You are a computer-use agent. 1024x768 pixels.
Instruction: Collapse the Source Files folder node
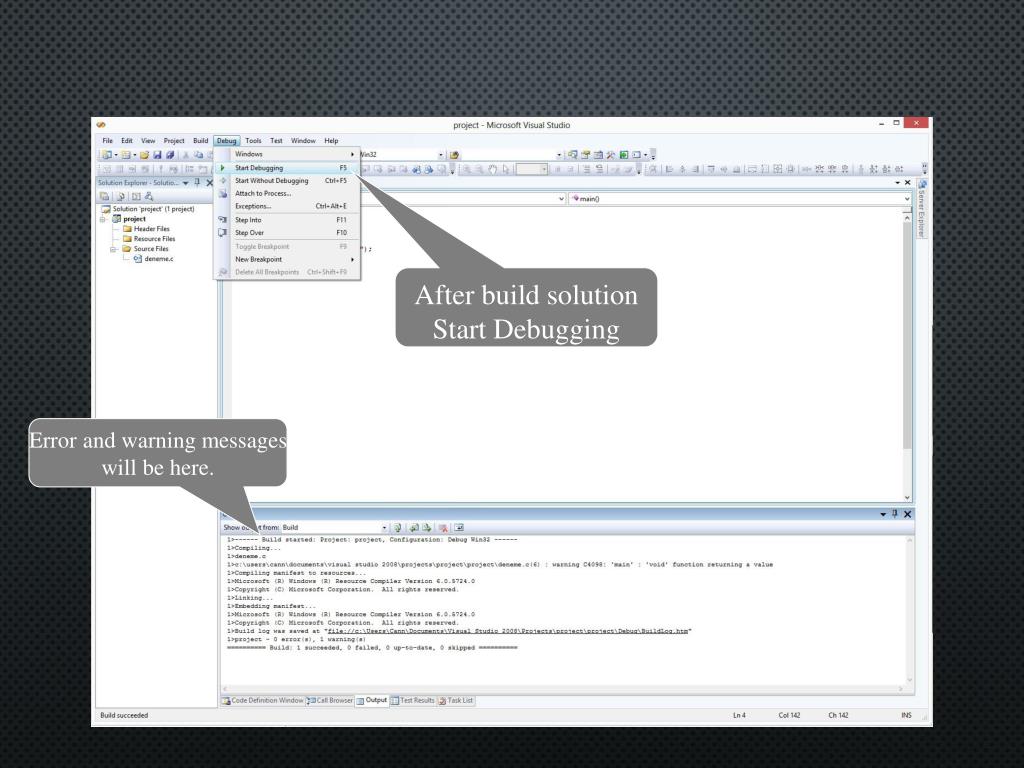point(113,249)
